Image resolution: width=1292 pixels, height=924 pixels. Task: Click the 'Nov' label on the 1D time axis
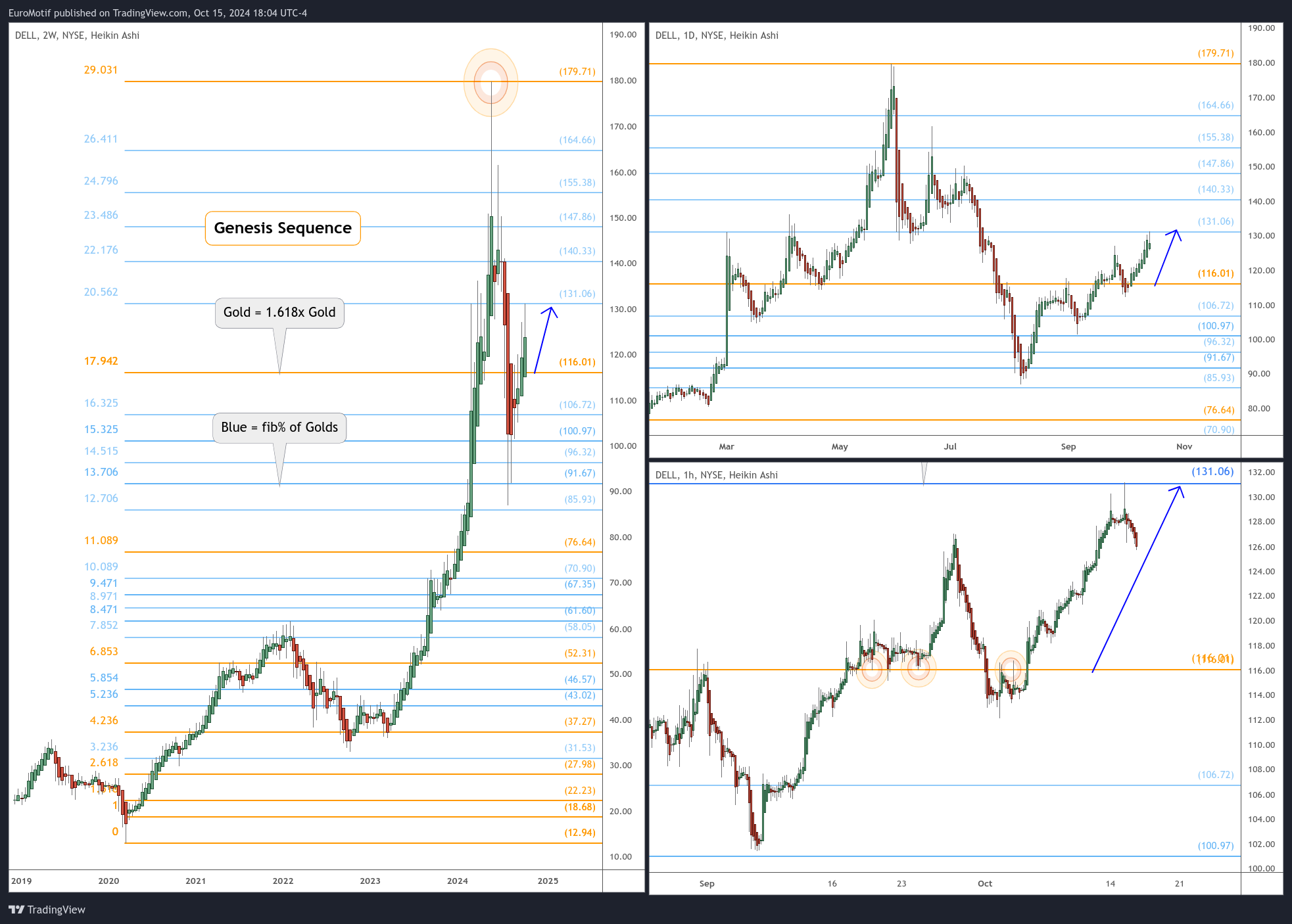click(1184, 447)
